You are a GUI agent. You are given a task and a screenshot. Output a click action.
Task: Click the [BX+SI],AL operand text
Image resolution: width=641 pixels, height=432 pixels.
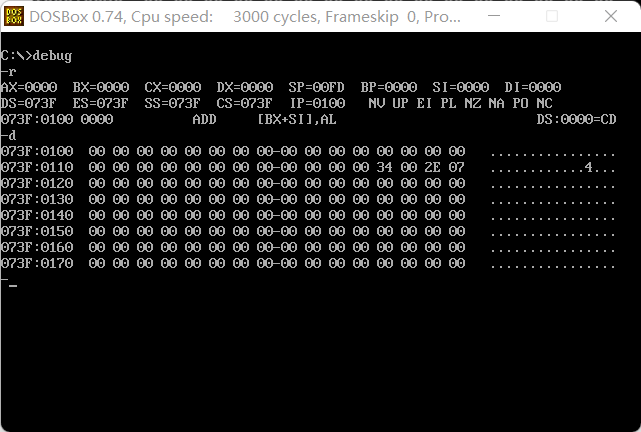pos(297,119)
